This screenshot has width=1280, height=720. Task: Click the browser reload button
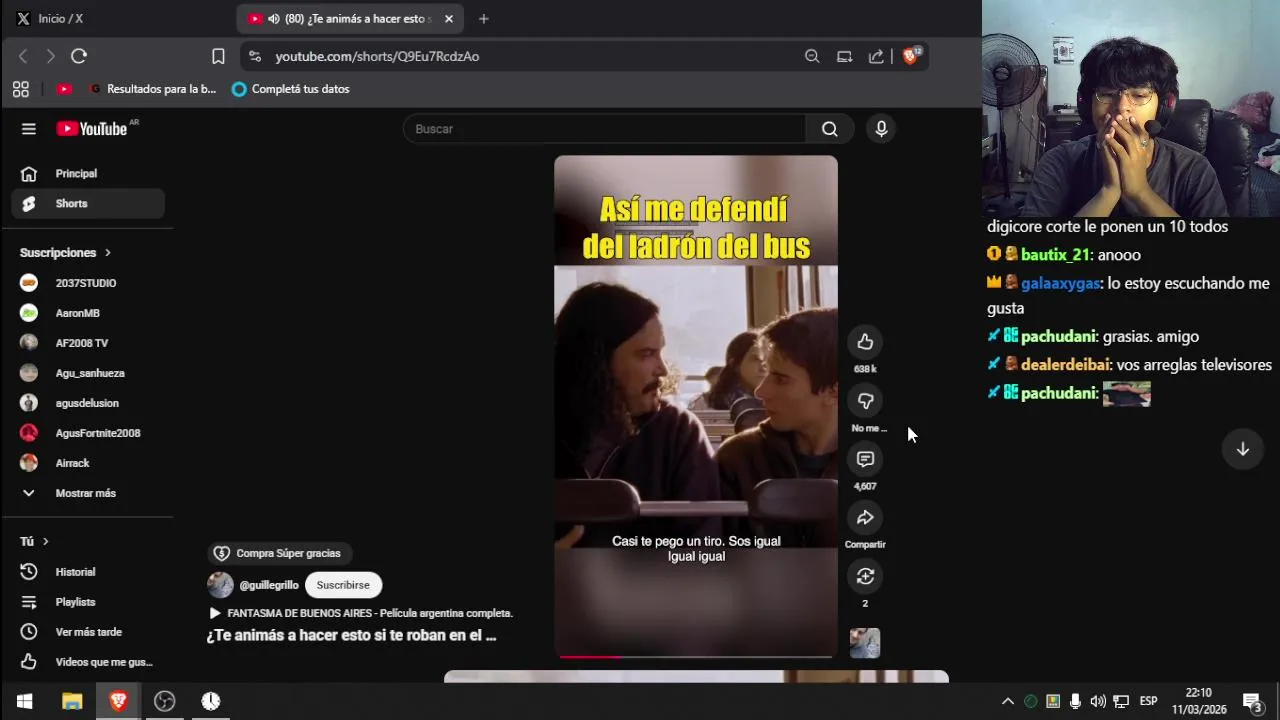click(x=79, y=56)
